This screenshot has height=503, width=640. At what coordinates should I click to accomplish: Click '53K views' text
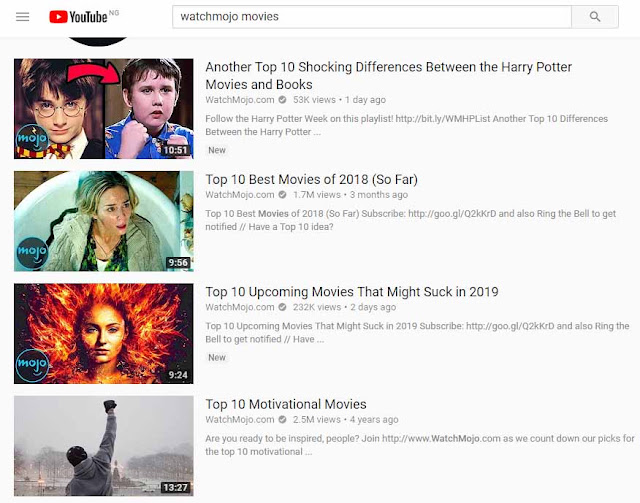pos(314,100)
